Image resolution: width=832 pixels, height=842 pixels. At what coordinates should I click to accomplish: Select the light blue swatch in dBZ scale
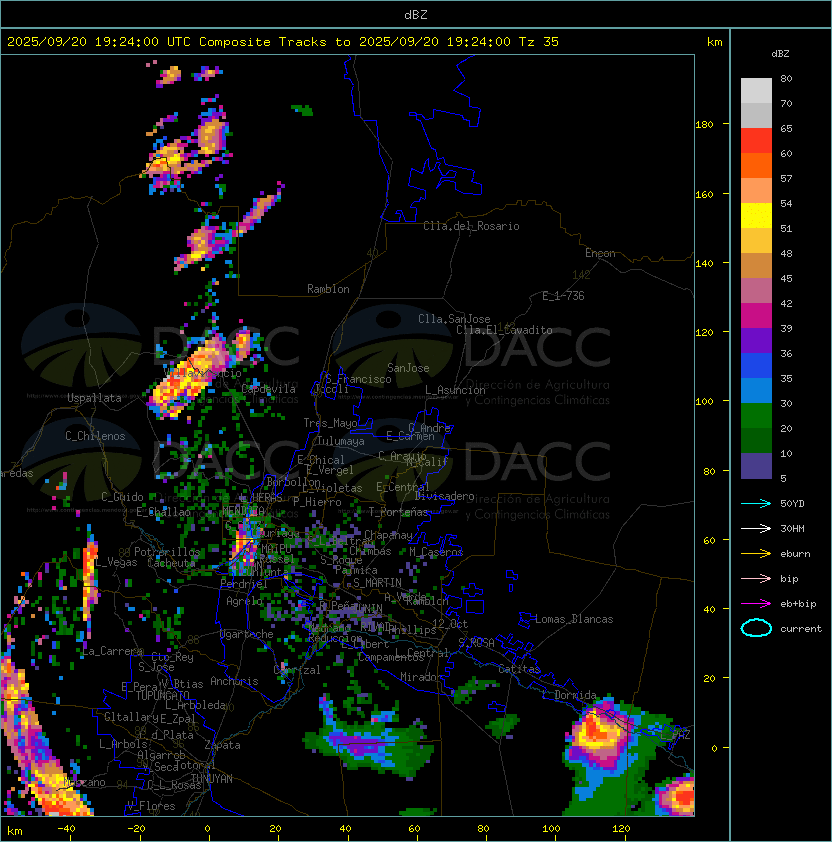[x=756, y=391]
